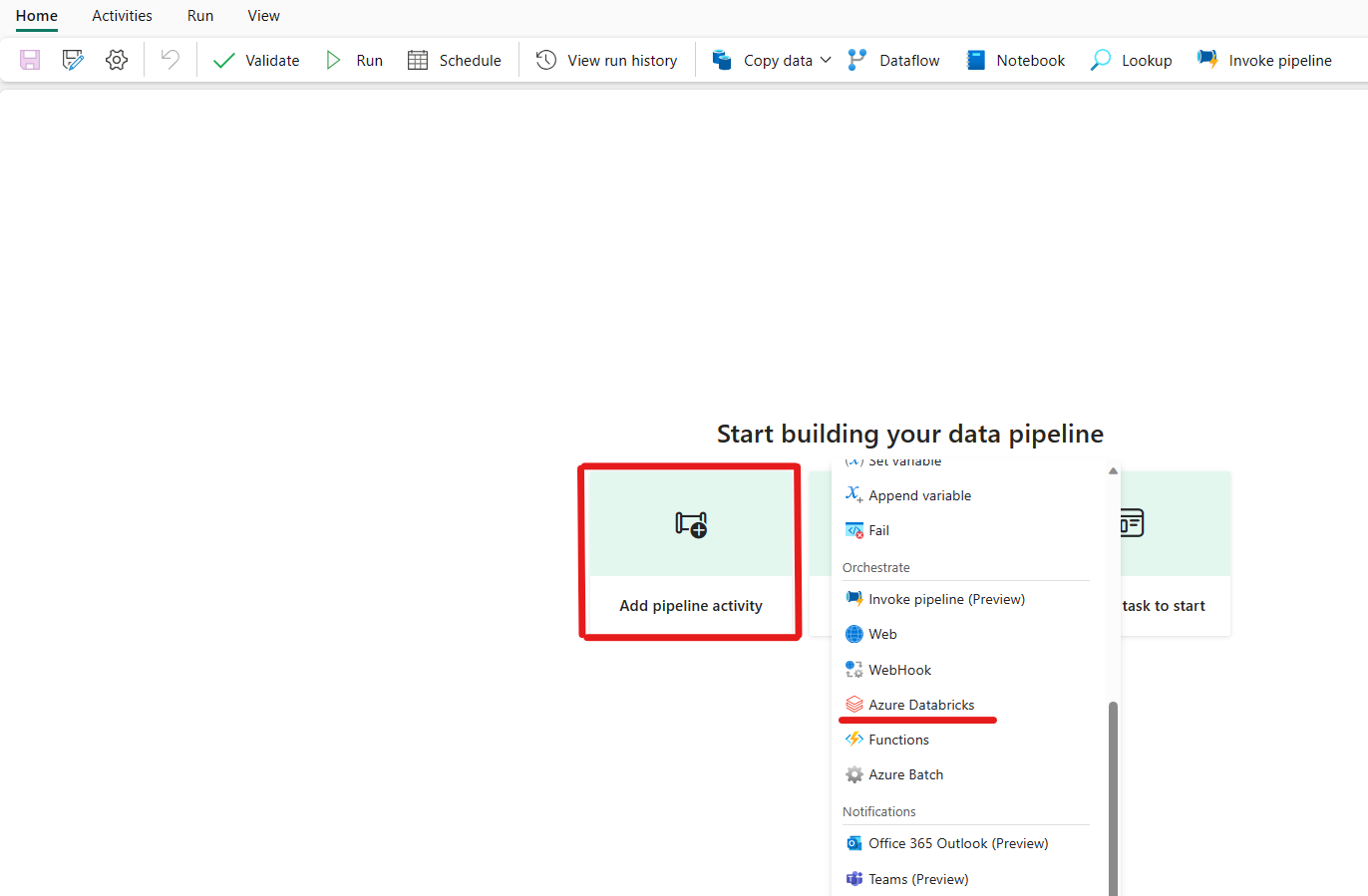Click the Undo arrow icon
The height and width of the screenshot is (896, 1368).
point(171,60)
